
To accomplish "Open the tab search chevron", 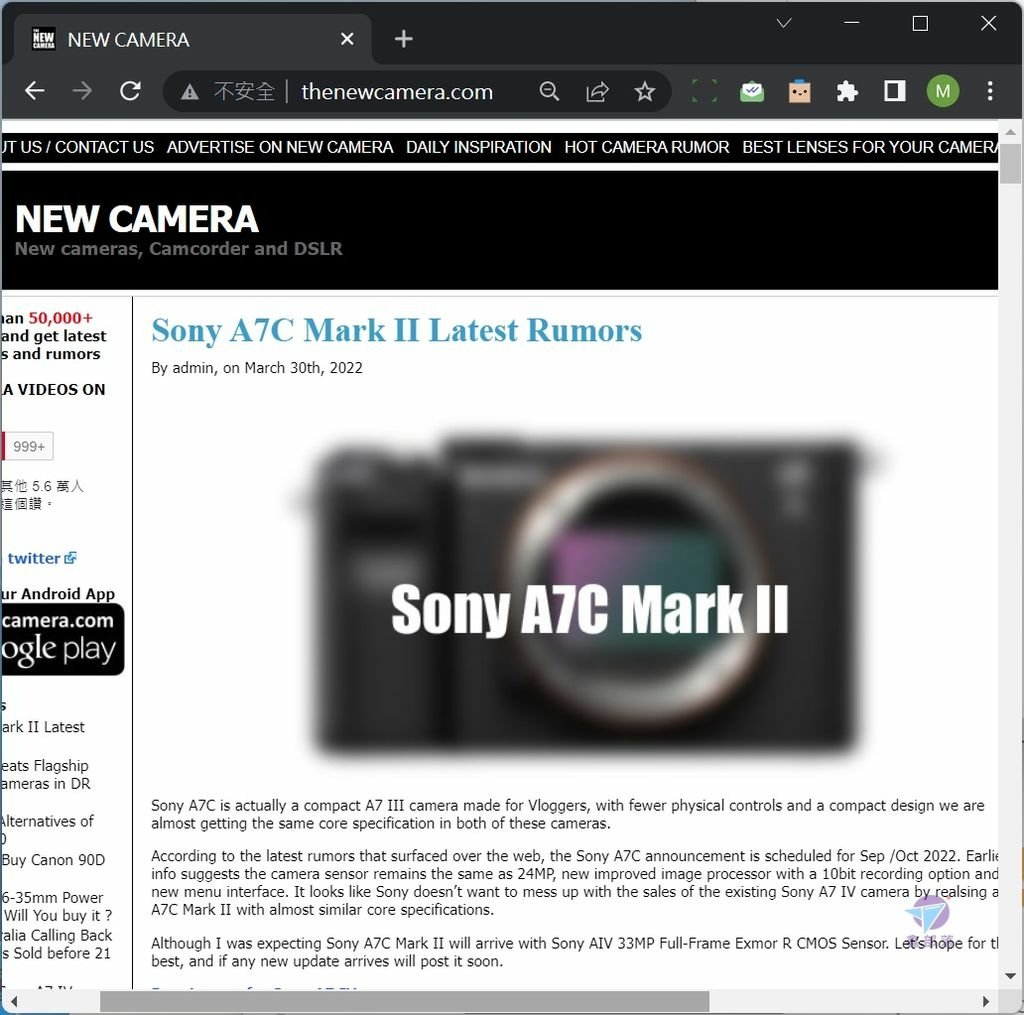I will point(784,24).
